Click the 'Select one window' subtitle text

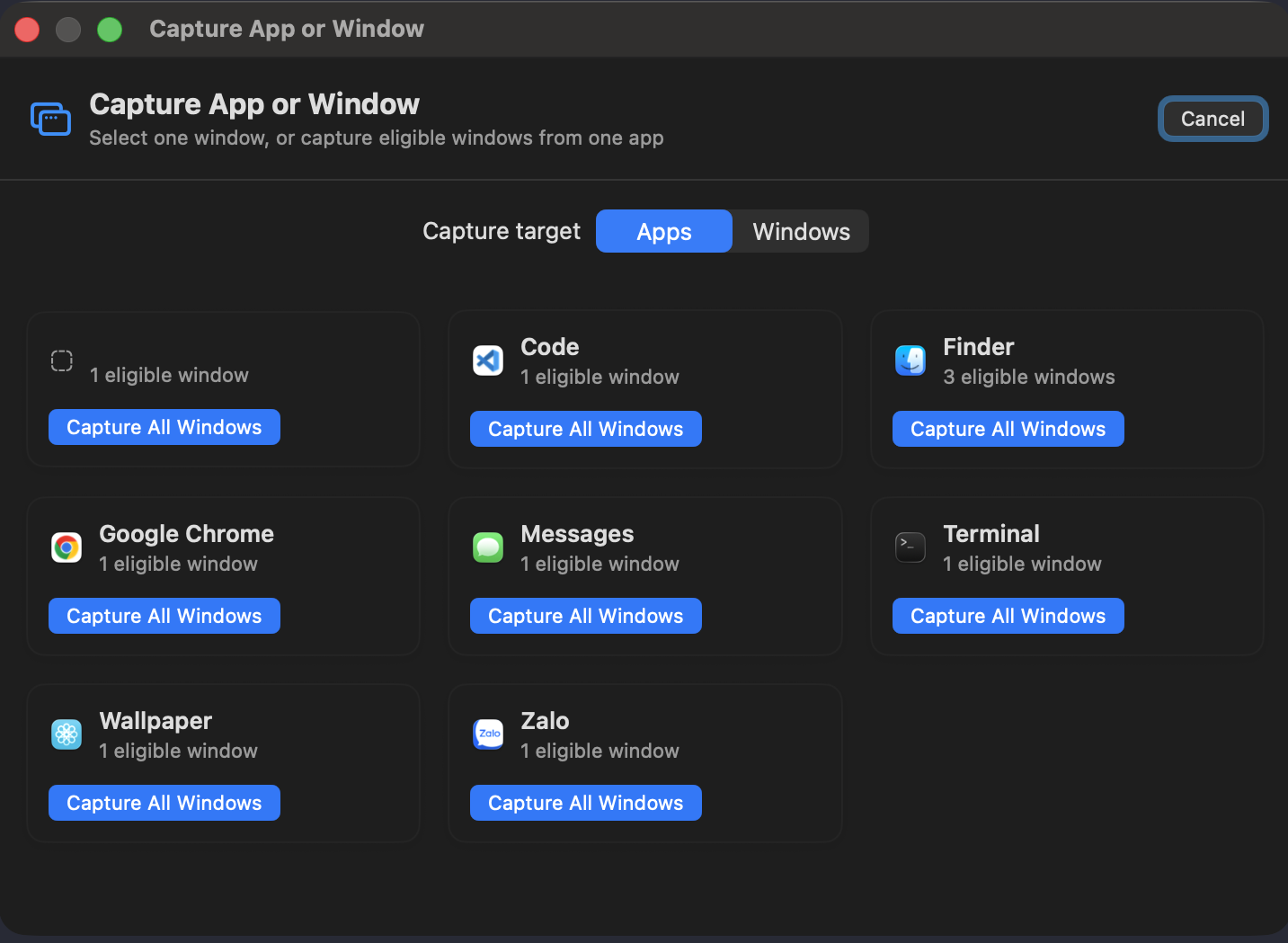click(377, 138)
